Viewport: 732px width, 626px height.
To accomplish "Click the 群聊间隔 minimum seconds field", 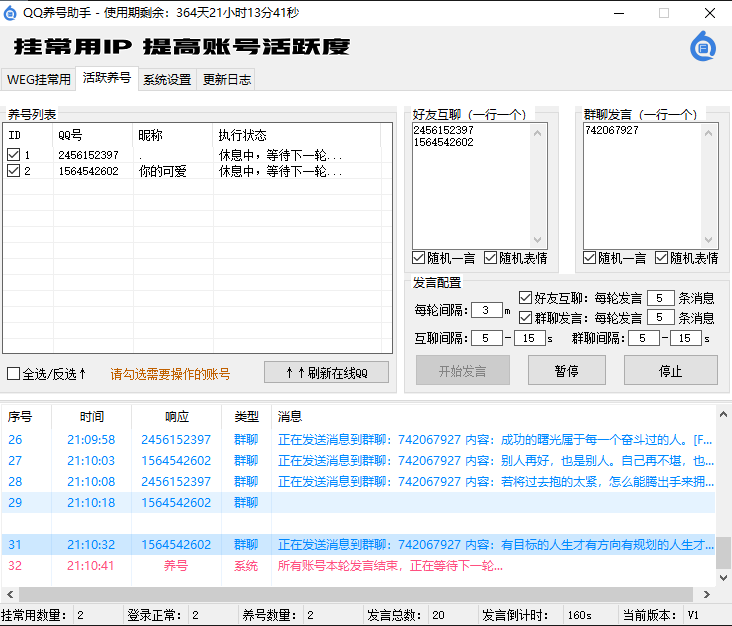I will coord(643,338).
